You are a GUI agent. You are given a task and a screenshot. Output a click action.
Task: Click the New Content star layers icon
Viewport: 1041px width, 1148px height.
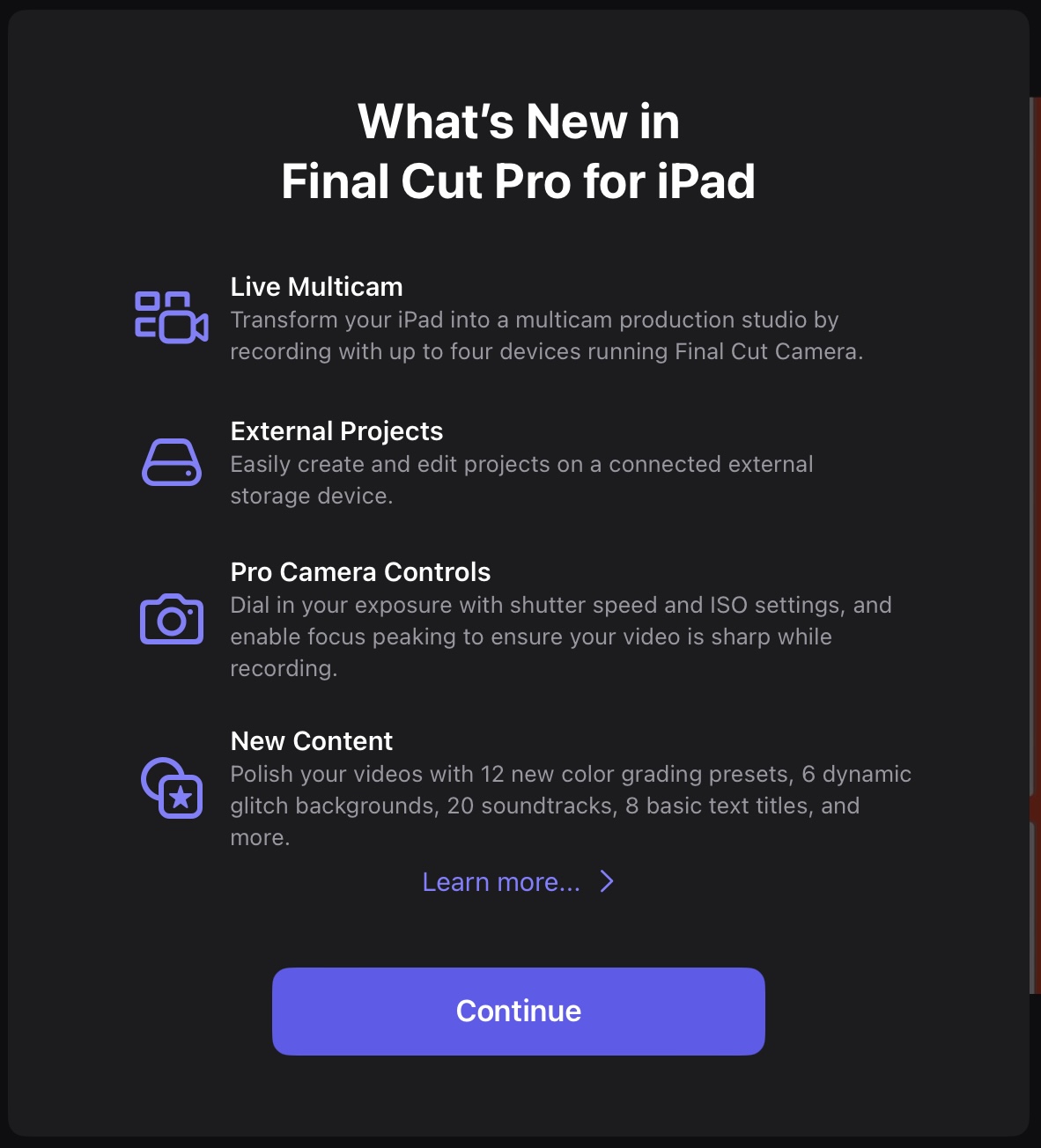172,788
